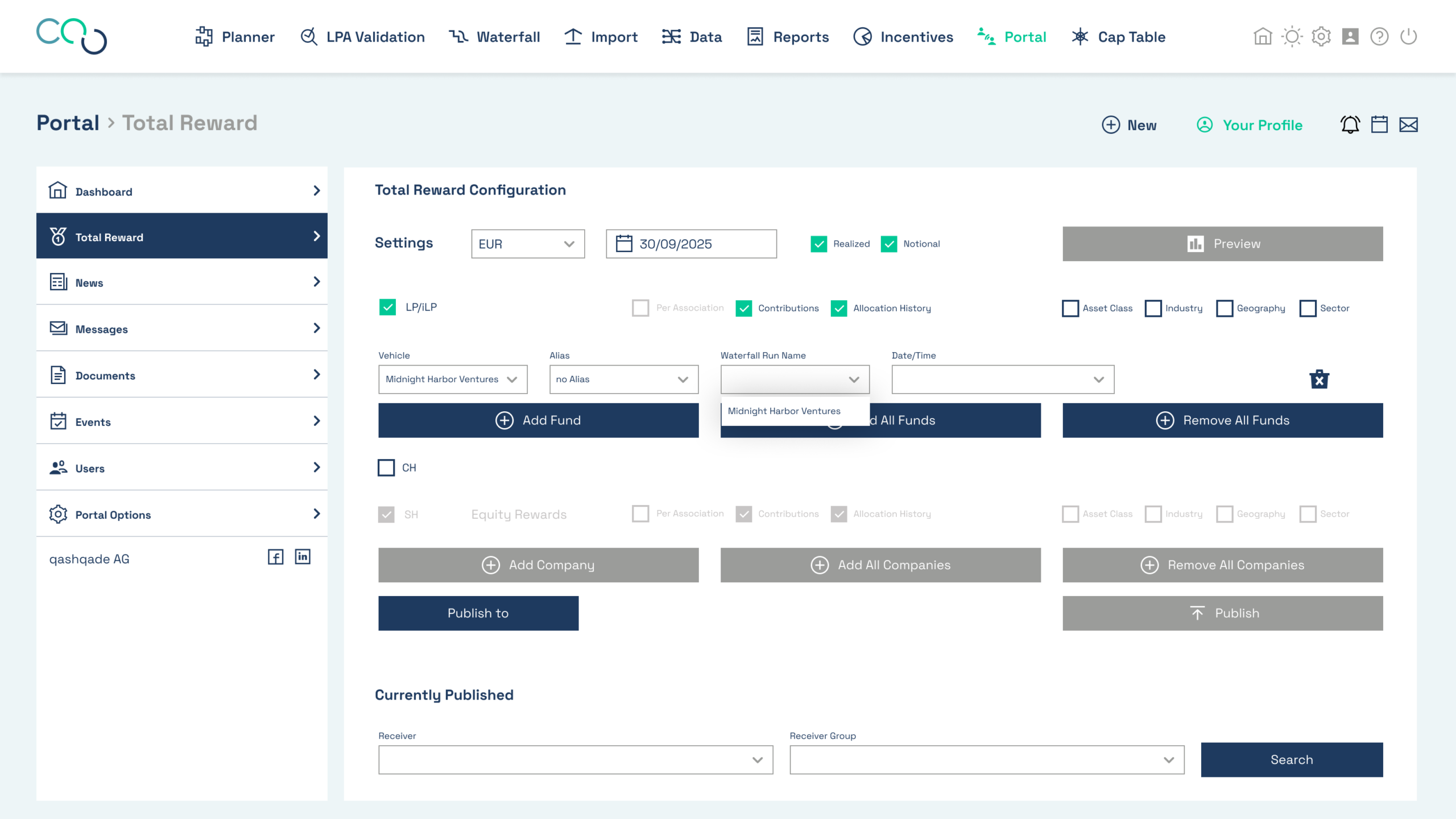Open the Alias dropdown
Viewport: 1456px width, 819px height.
[624, 379]
